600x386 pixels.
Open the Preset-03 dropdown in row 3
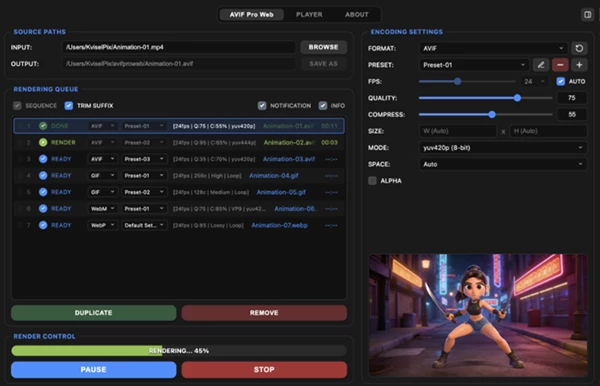coord(144,159)
